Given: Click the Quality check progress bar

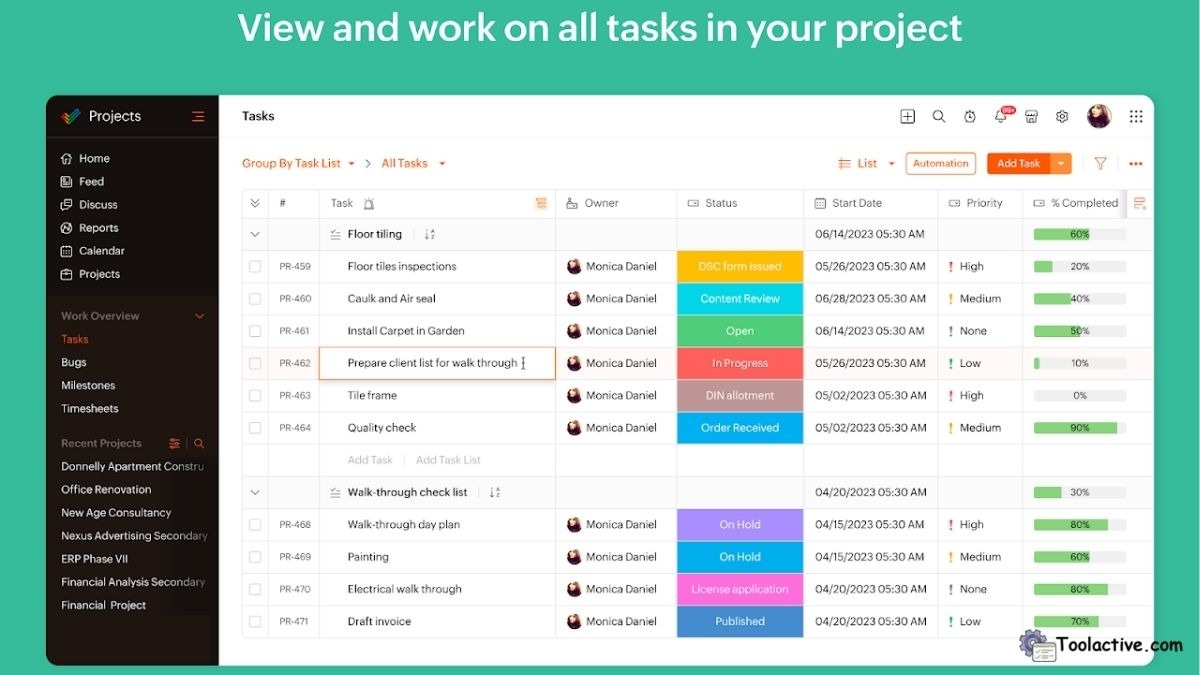Looking at the screenshot, I should [1080, 427].
